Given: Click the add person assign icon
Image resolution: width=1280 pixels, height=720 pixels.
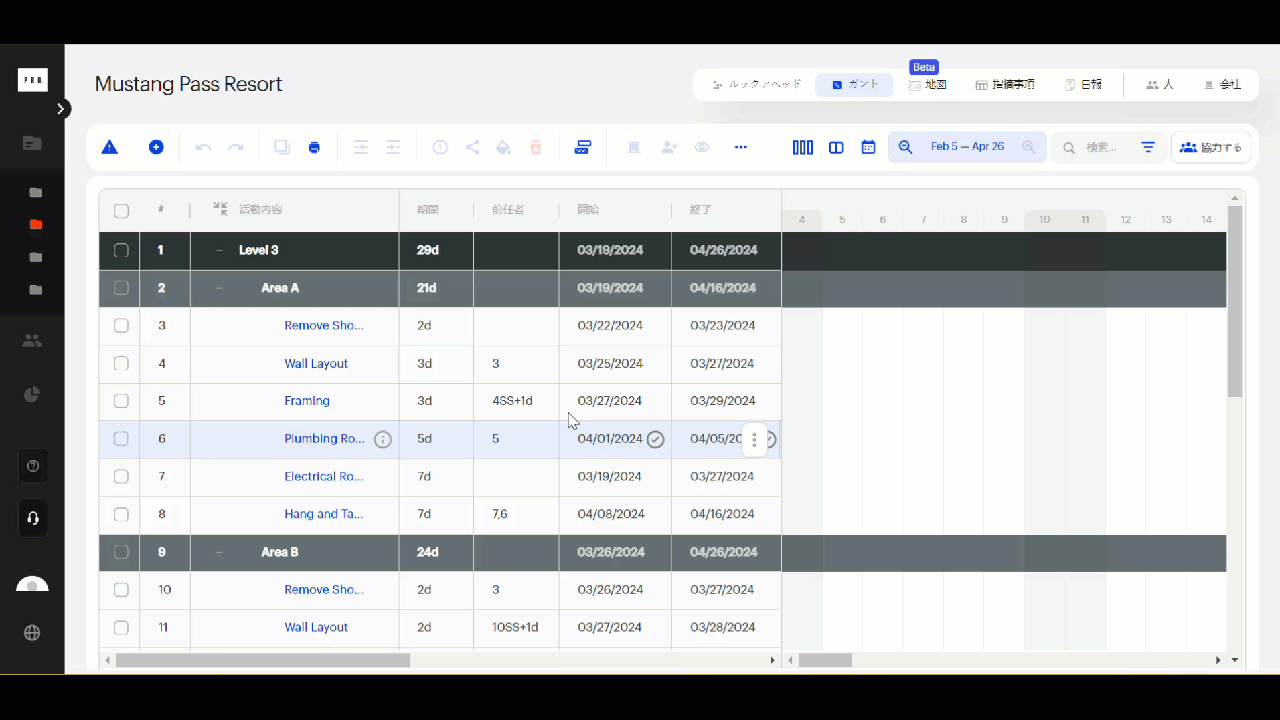Looking at the screenshot, I should pos(669,147).
